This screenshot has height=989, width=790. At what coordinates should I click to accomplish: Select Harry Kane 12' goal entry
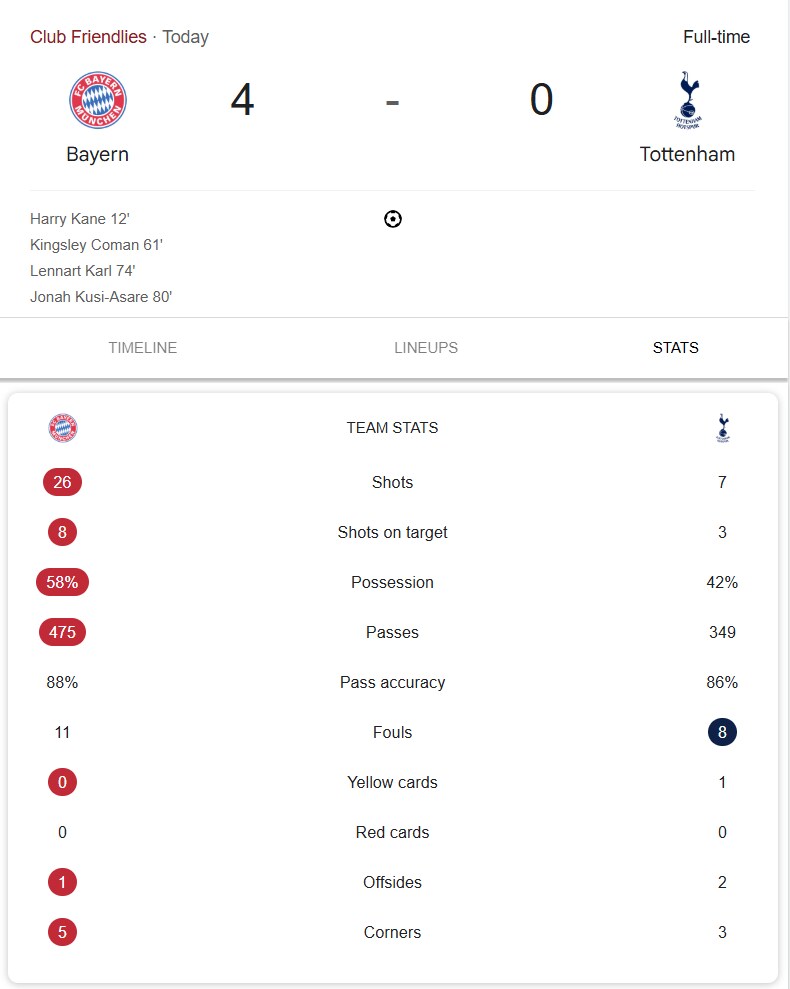click(x=80, y=218)
